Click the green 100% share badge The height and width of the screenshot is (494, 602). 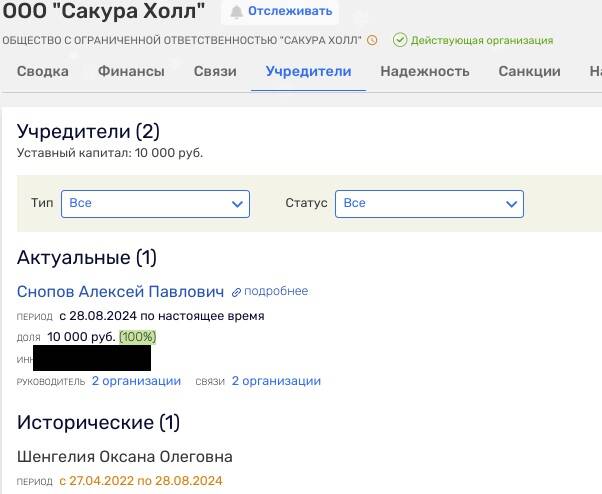pyautogui.click(x=138, y=337)
